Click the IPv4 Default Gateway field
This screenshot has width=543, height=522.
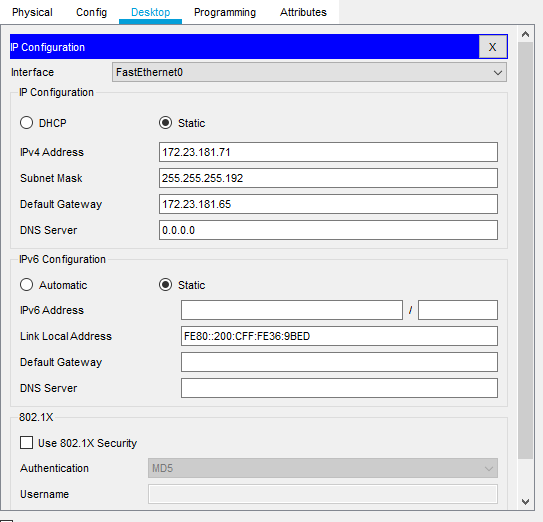[x=328, y=204]
